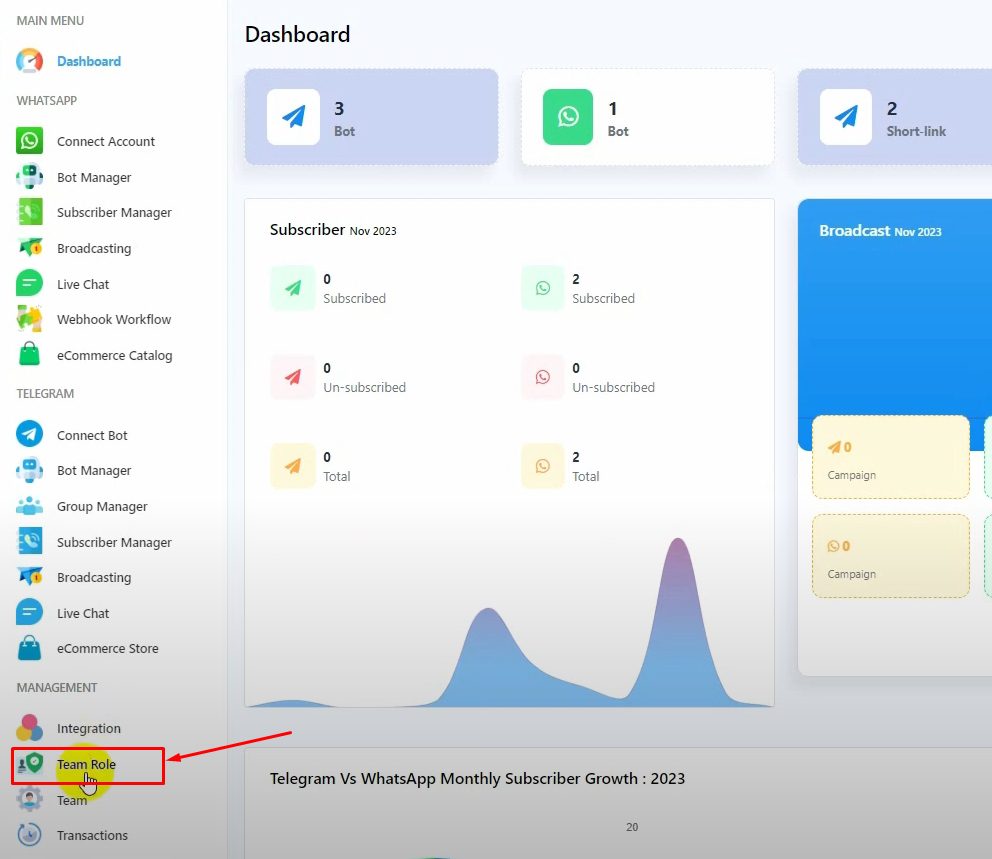Click the Telegram Campaign count tile
This screenshot has width=992, height=859.
890,457
